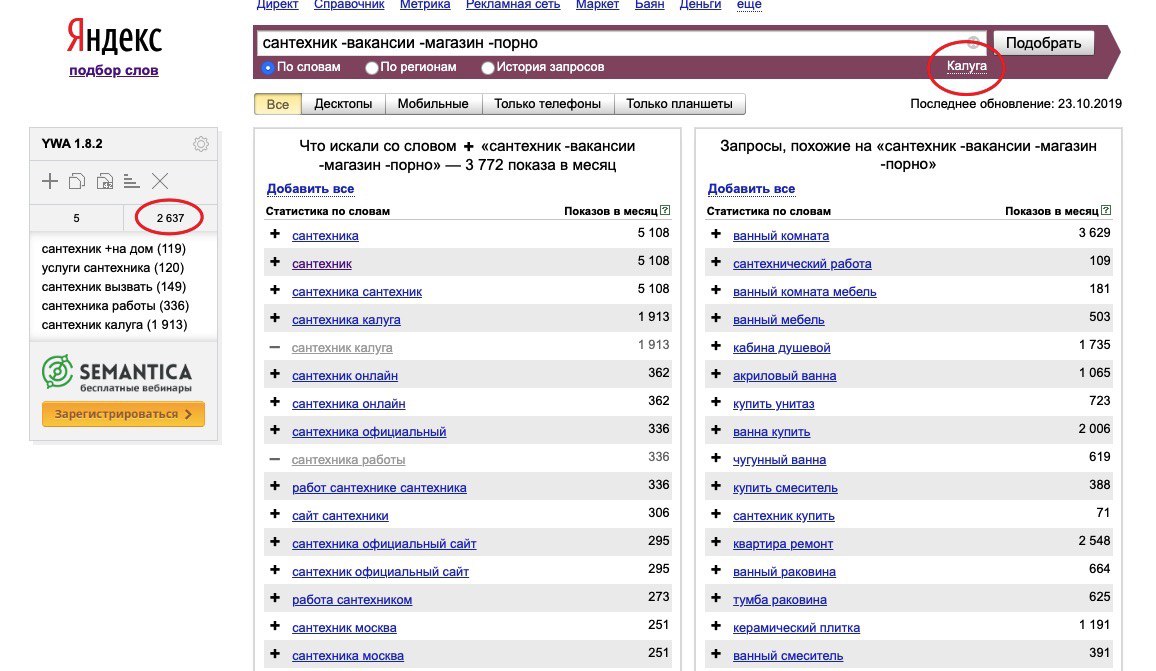Clear the search query field icon
Image resolution: width=1156 pixels, height=671 pixels.
tap(973, 42)
